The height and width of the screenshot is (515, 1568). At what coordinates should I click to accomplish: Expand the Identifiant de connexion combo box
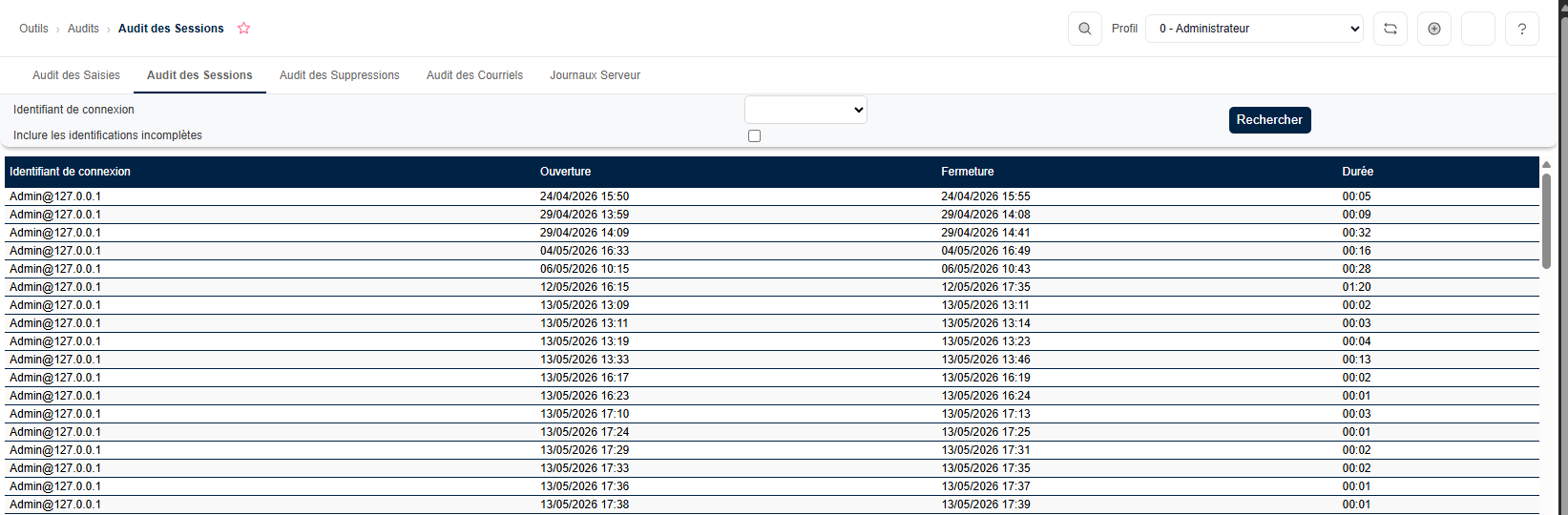(805, 110)
